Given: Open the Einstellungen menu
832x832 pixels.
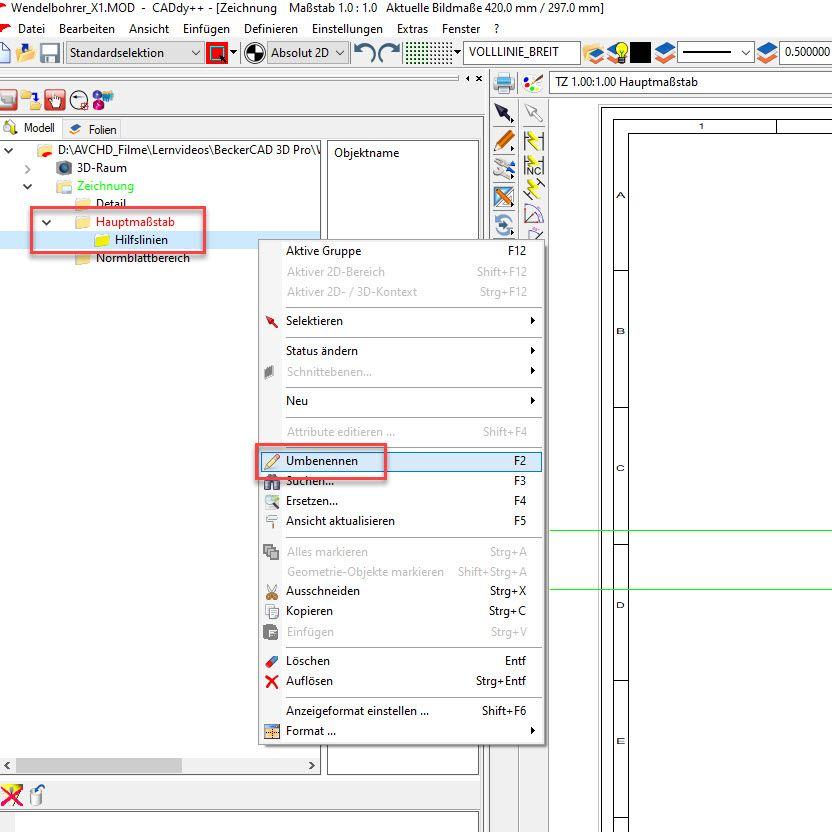Looking at the screenshot, I should coord(347,29).
